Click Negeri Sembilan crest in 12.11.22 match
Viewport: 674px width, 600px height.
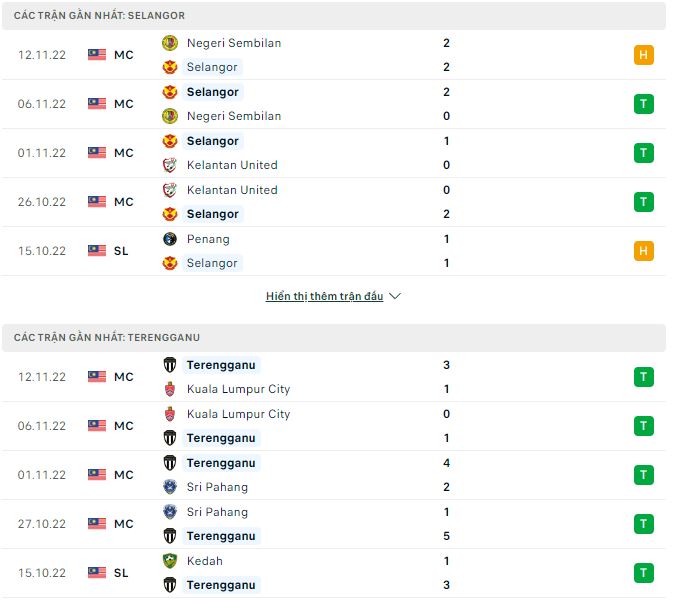click(169, 43)
